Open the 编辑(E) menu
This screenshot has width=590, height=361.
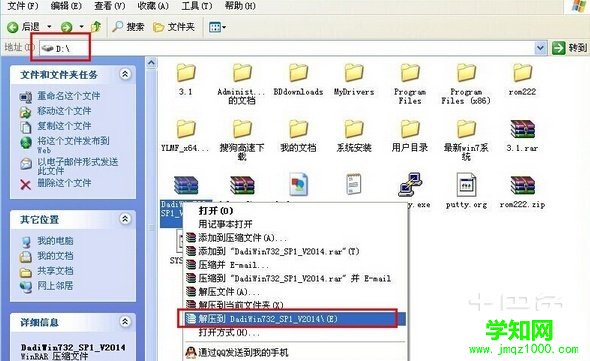coord(66,6)
